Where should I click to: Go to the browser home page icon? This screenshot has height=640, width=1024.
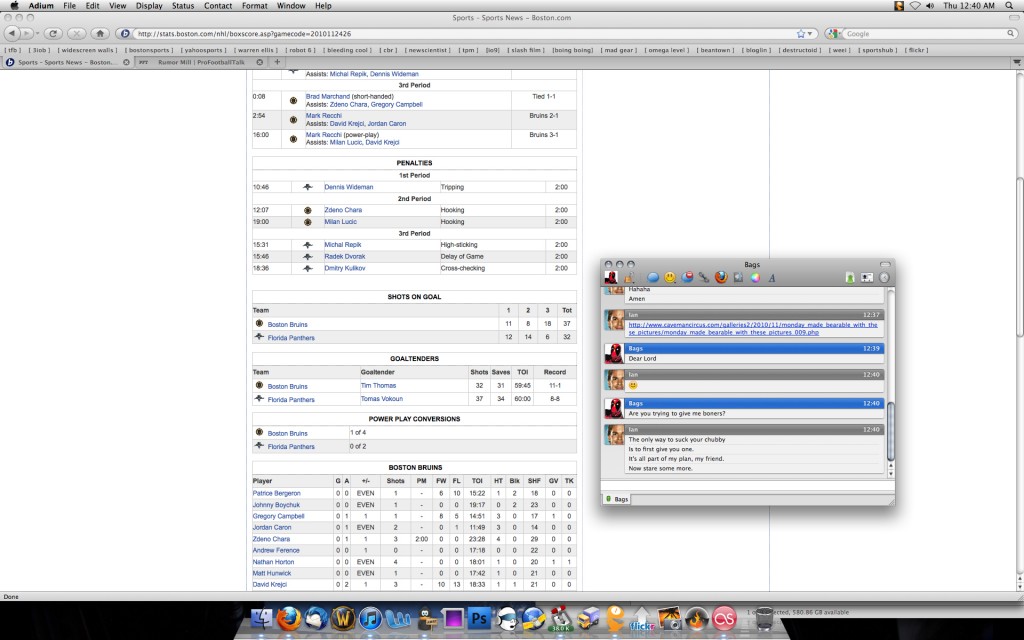click(100, 33)
